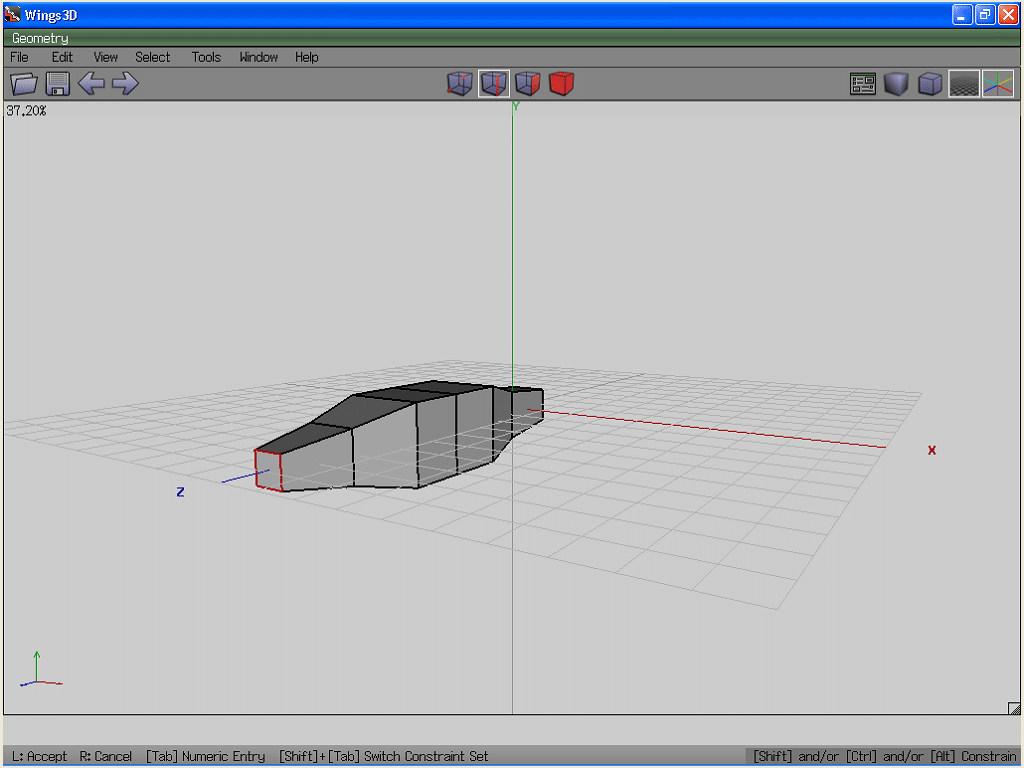Switch to face selection mode cube
This screenshot has width=1024, height=768.
pos(528,84)
